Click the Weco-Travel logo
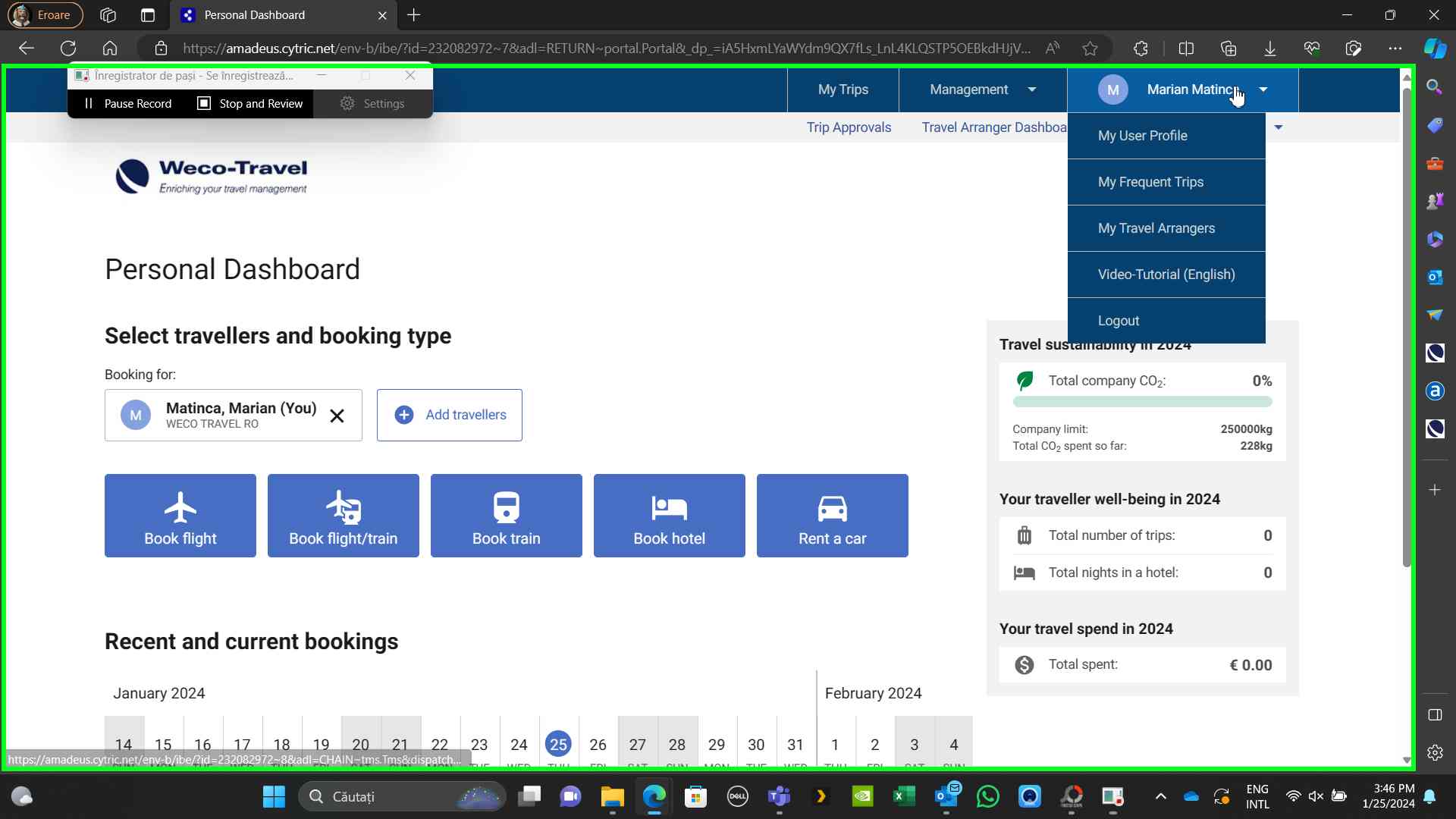Screen dimensions: 1456x819 click(x=212, y=177)
